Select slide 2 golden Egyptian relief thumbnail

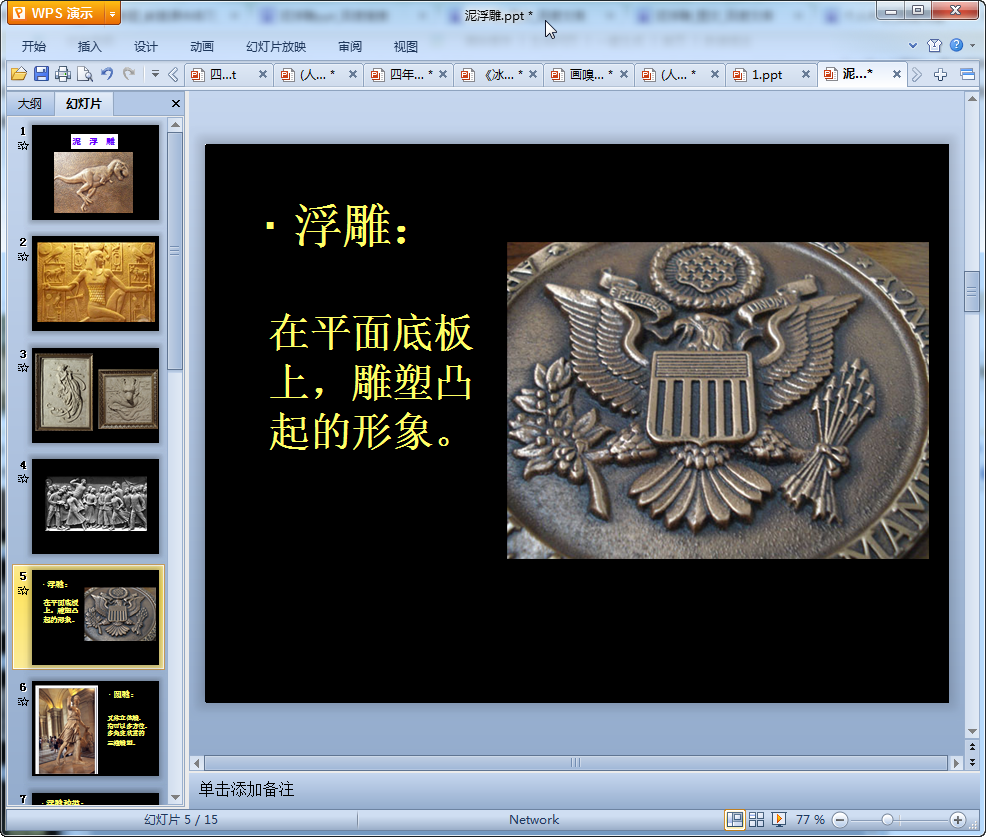[96, 284]
